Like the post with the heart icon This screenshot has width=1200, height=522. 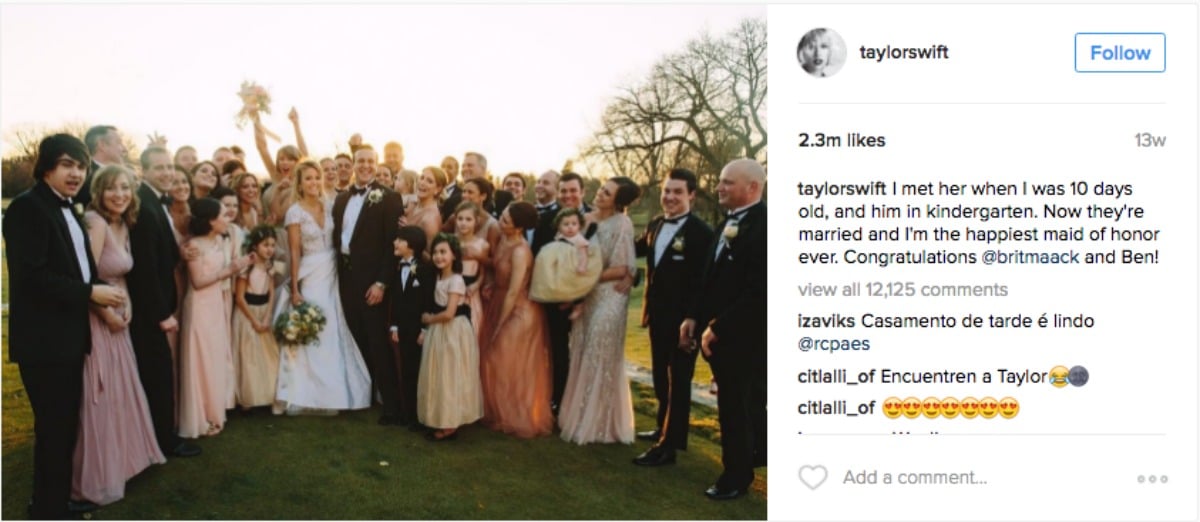813,477
